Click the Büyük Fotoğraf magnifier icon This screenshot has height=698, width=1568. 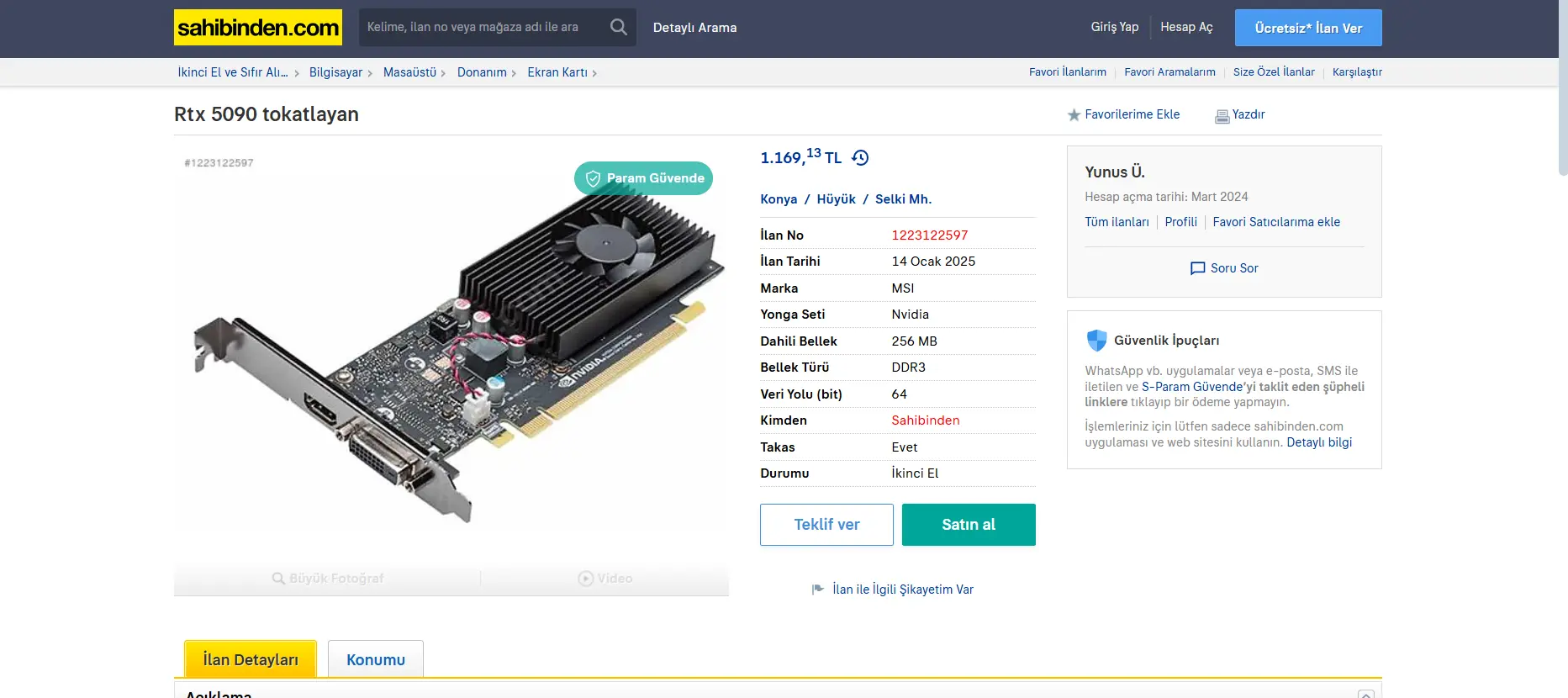[x=278, y=579]
